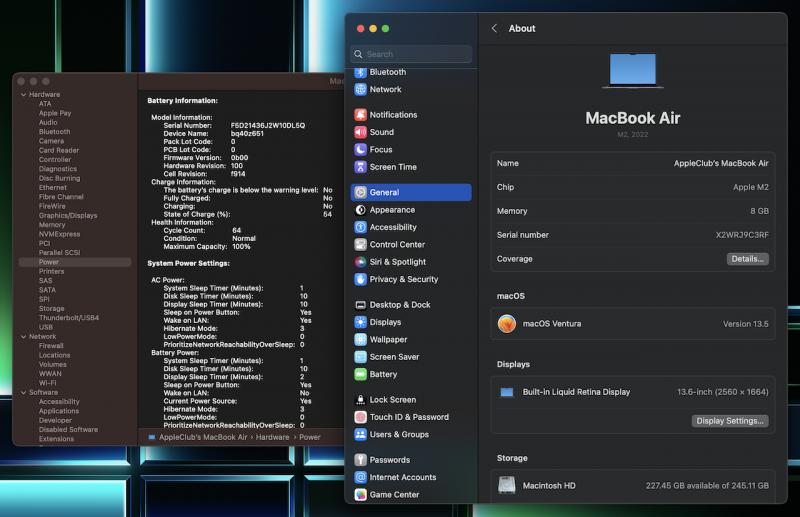Go back using the About chevron
Screen dimensions: 800x517
[494, 29]
